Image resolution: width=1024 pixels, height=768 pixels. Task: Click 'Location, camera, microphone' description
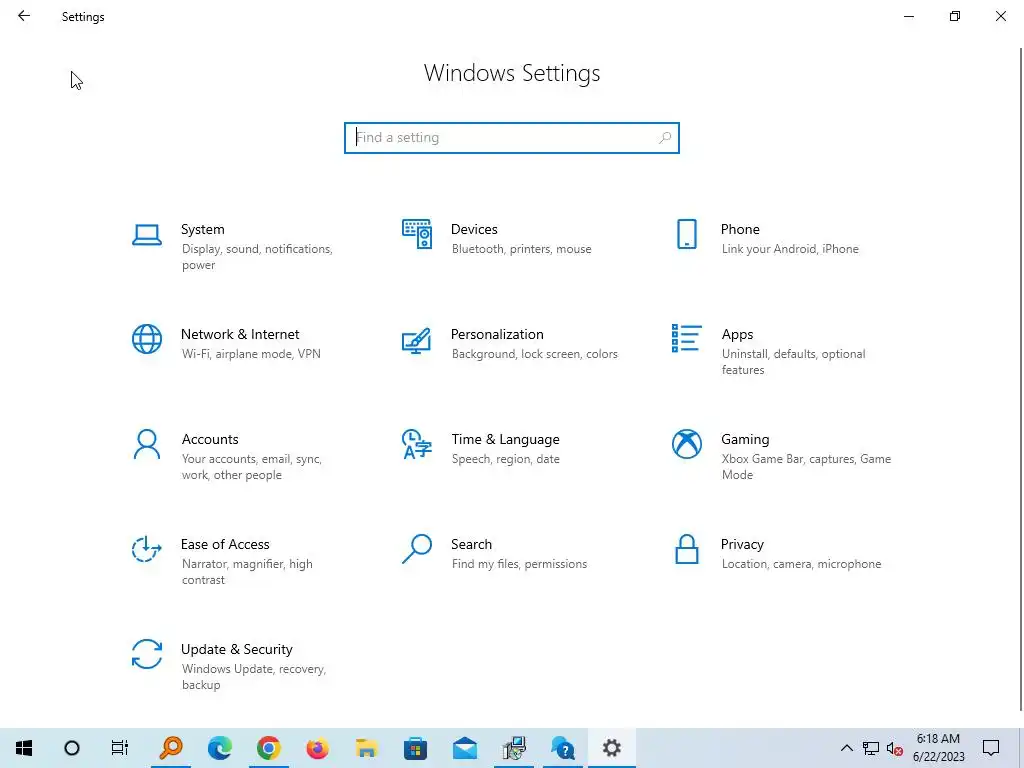801,564
